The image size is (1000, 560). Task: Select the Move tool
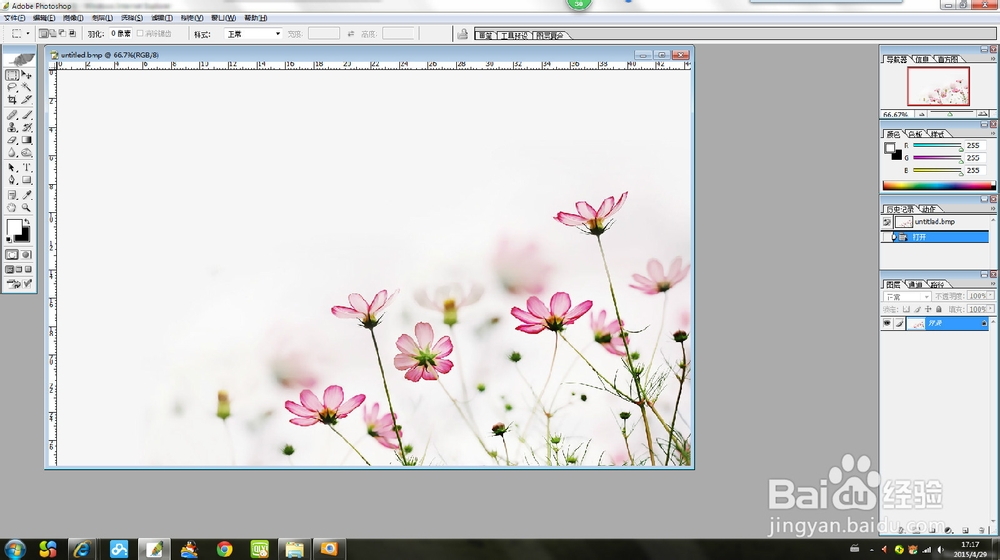coord(27,75)
